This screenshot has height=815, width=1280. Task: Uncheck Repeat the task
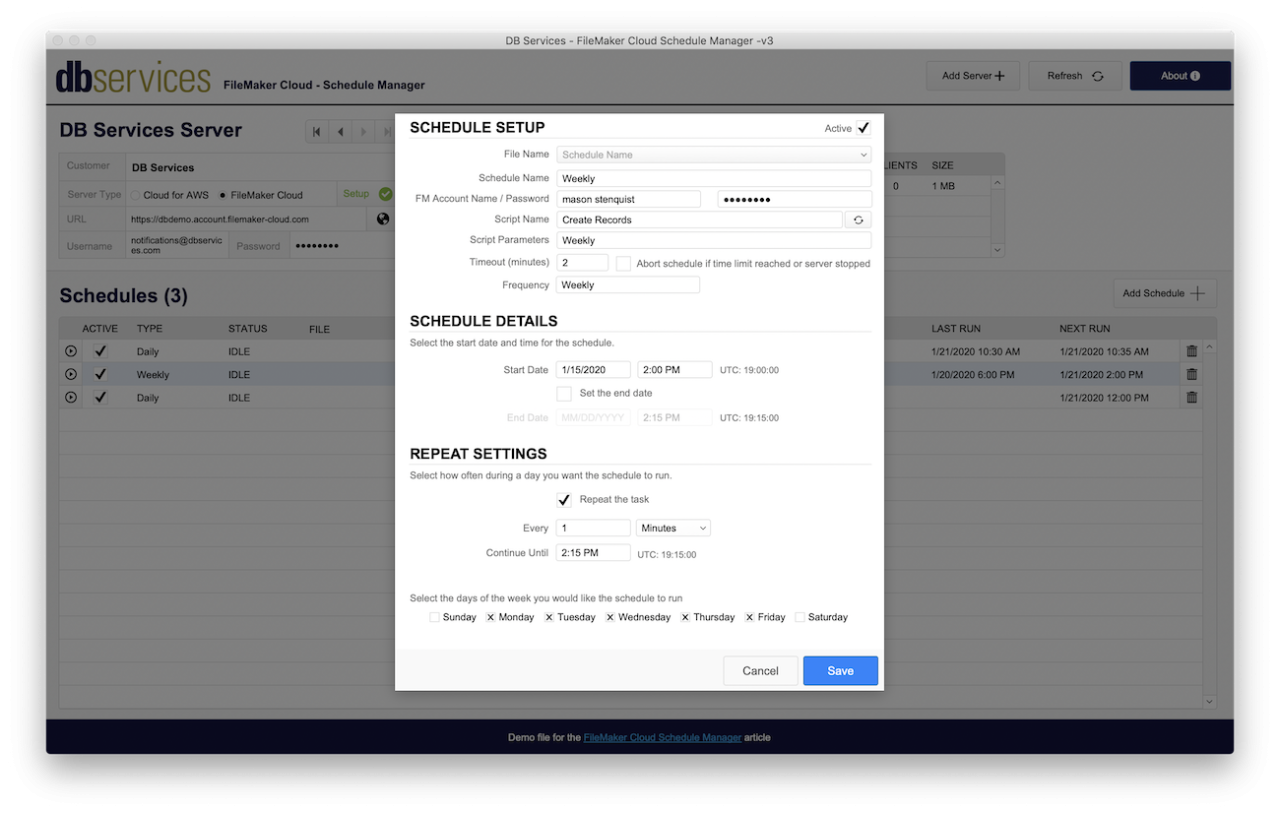click(x=564, y=500)
